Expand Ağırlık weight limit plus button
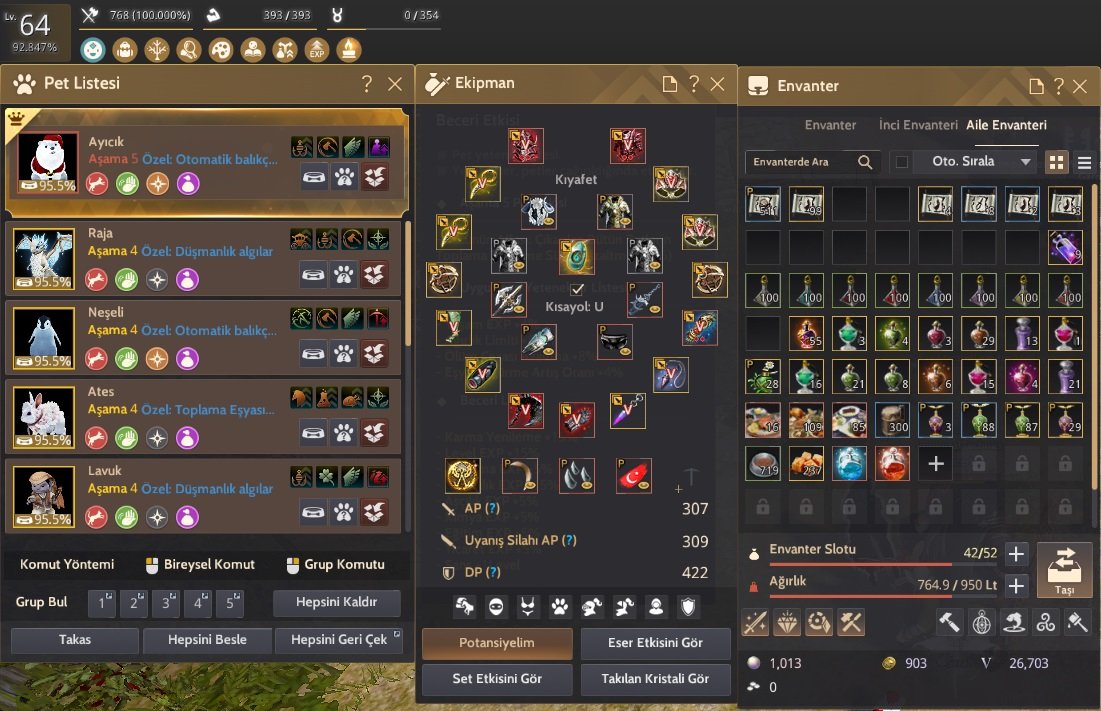The height and width of the screenshot is (711, 1101). [1016, 585]
